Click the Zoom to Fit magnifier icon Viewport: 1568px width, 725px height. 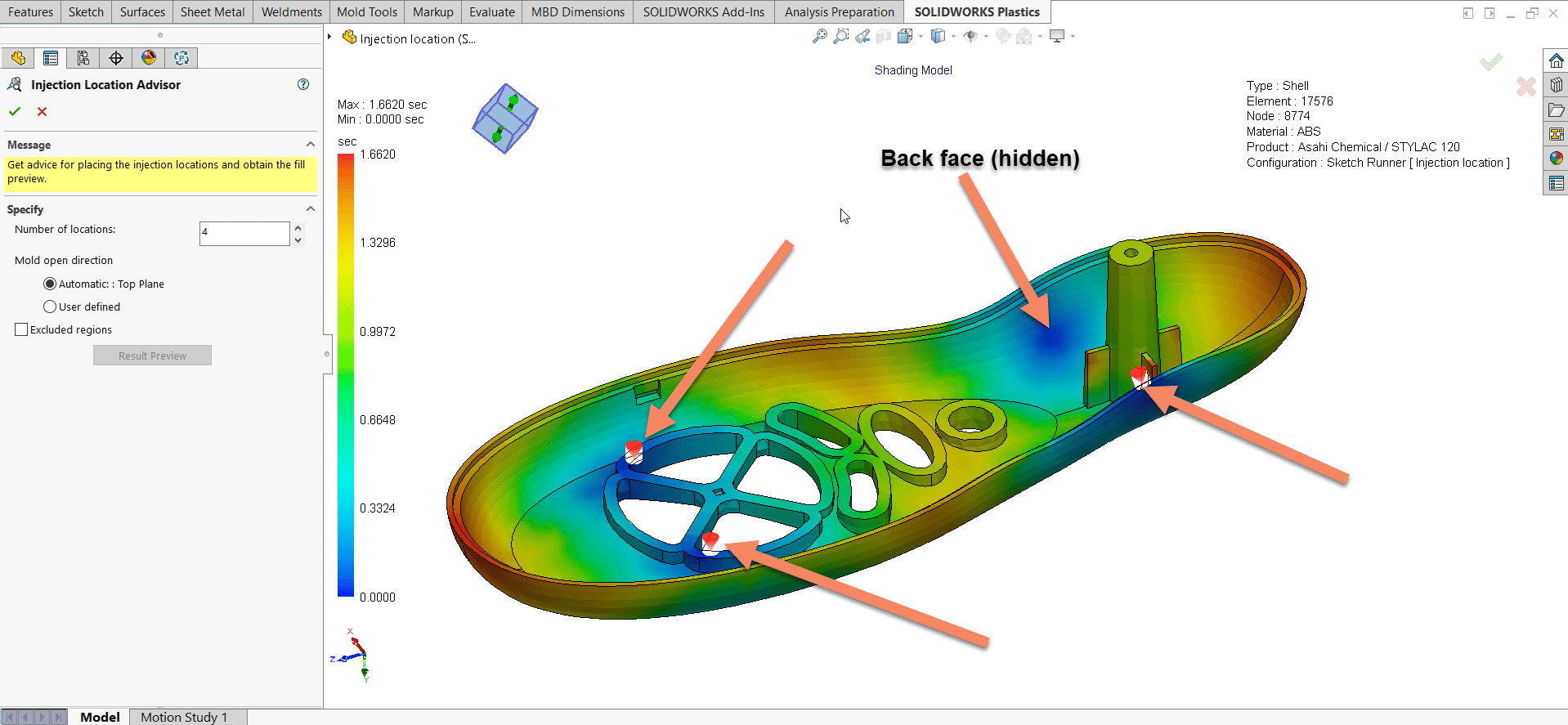click(x=819, y=37)
